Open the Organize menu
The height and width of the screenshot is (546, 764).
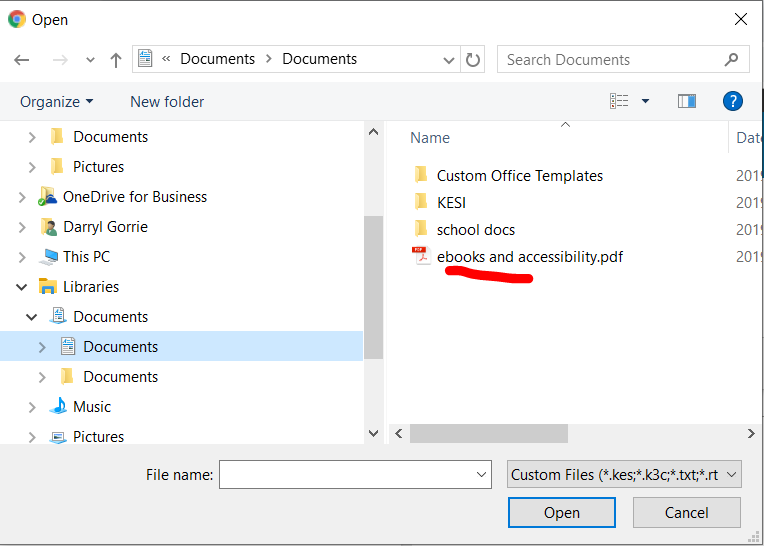pyautogui.click(x=56, y=102)
